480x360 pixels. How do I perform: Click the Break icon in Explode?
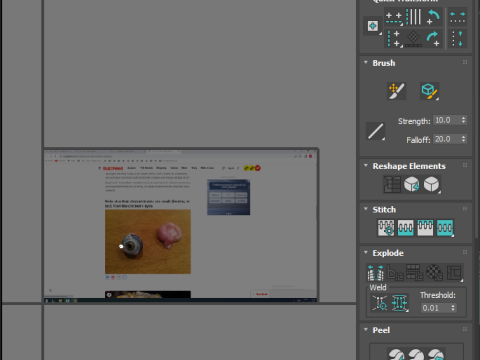375,272
